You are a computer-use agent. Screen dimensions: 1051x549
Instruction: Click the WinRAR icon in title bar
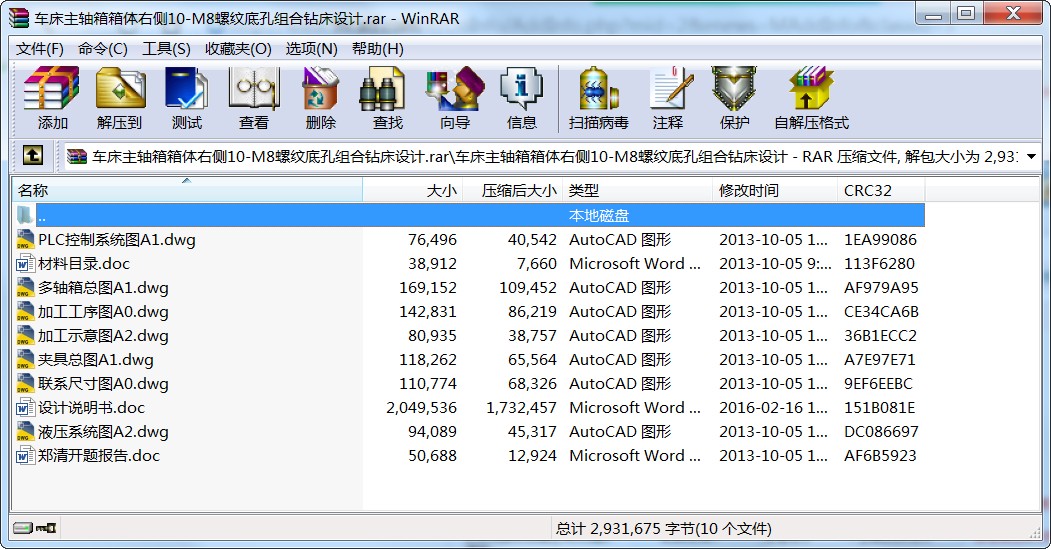click(x=18, y=17)
